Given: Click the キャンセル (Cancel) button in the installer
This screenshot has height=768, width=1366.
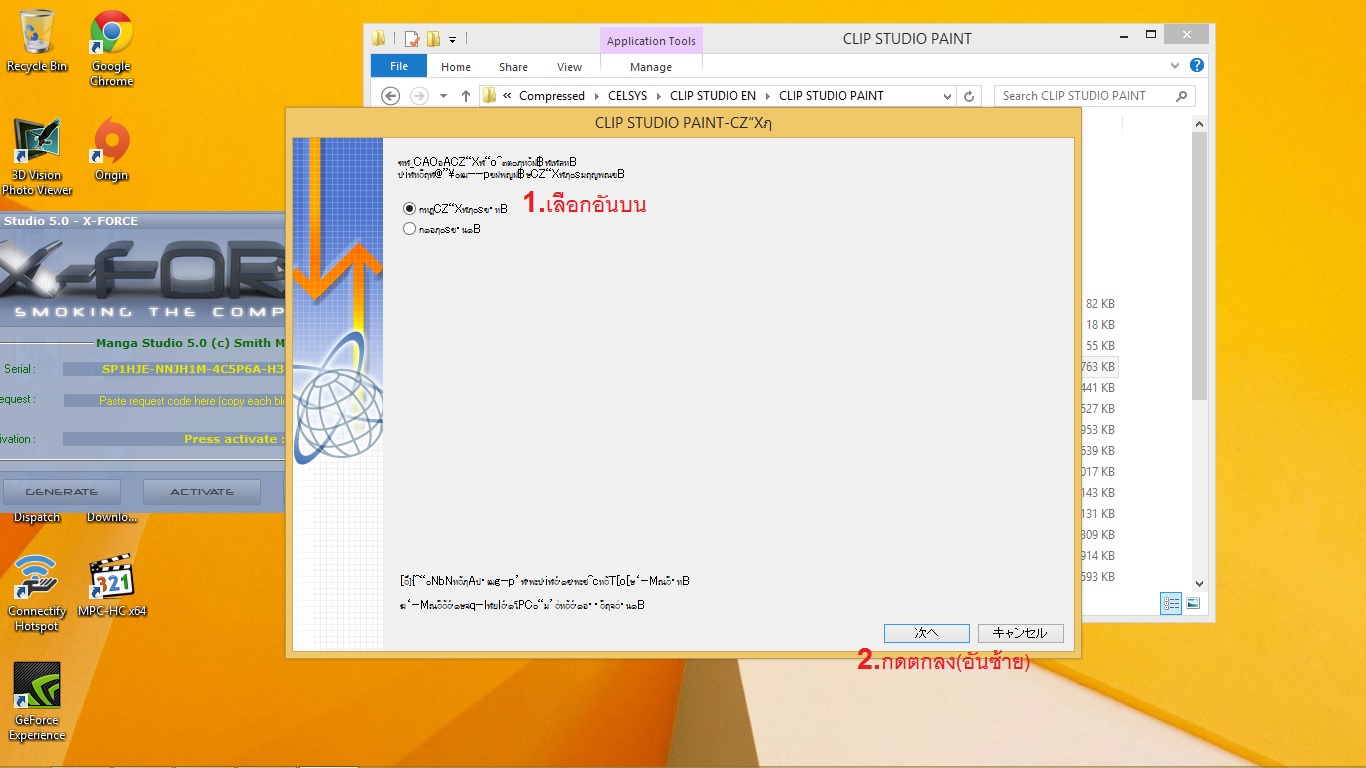Looking at the screenshot, I should (1021, 633).
